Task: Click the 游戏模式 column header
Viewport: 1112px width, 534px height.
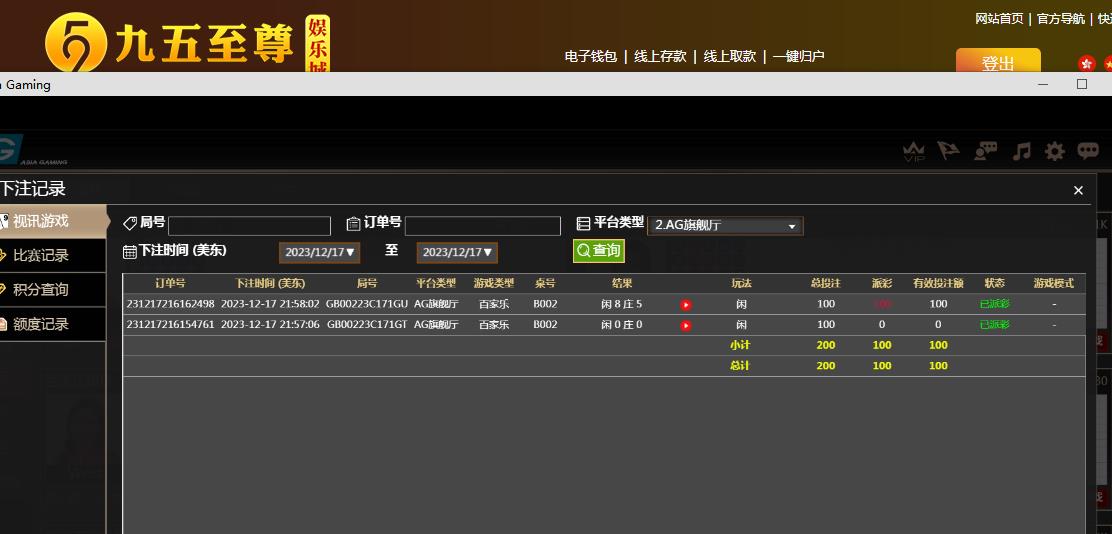Action: pos(1054,283)
